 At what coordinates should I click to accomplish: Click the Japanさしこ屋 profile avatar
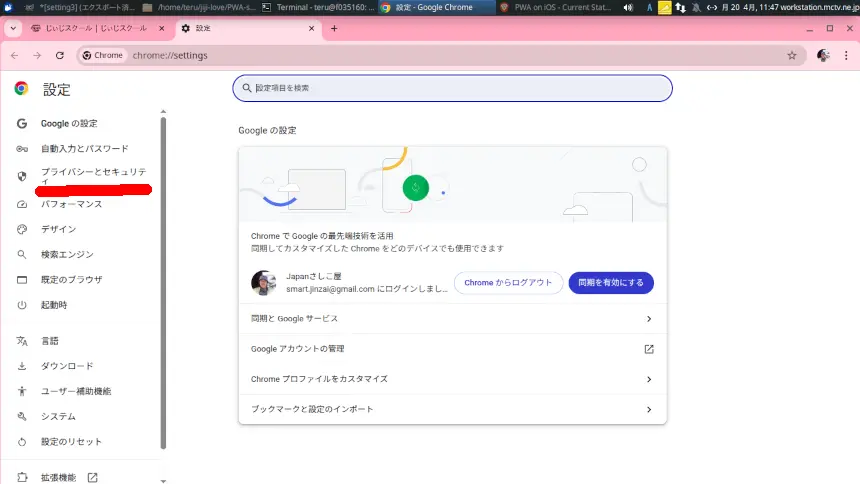264,283
